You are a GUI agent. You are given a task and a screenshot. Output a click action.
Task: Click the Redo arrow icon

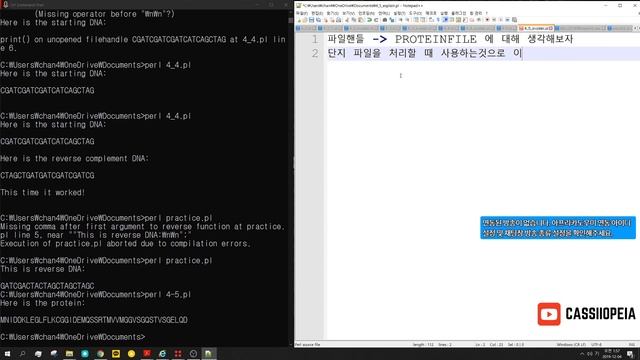pyautogui.click(x=376, y=20)
